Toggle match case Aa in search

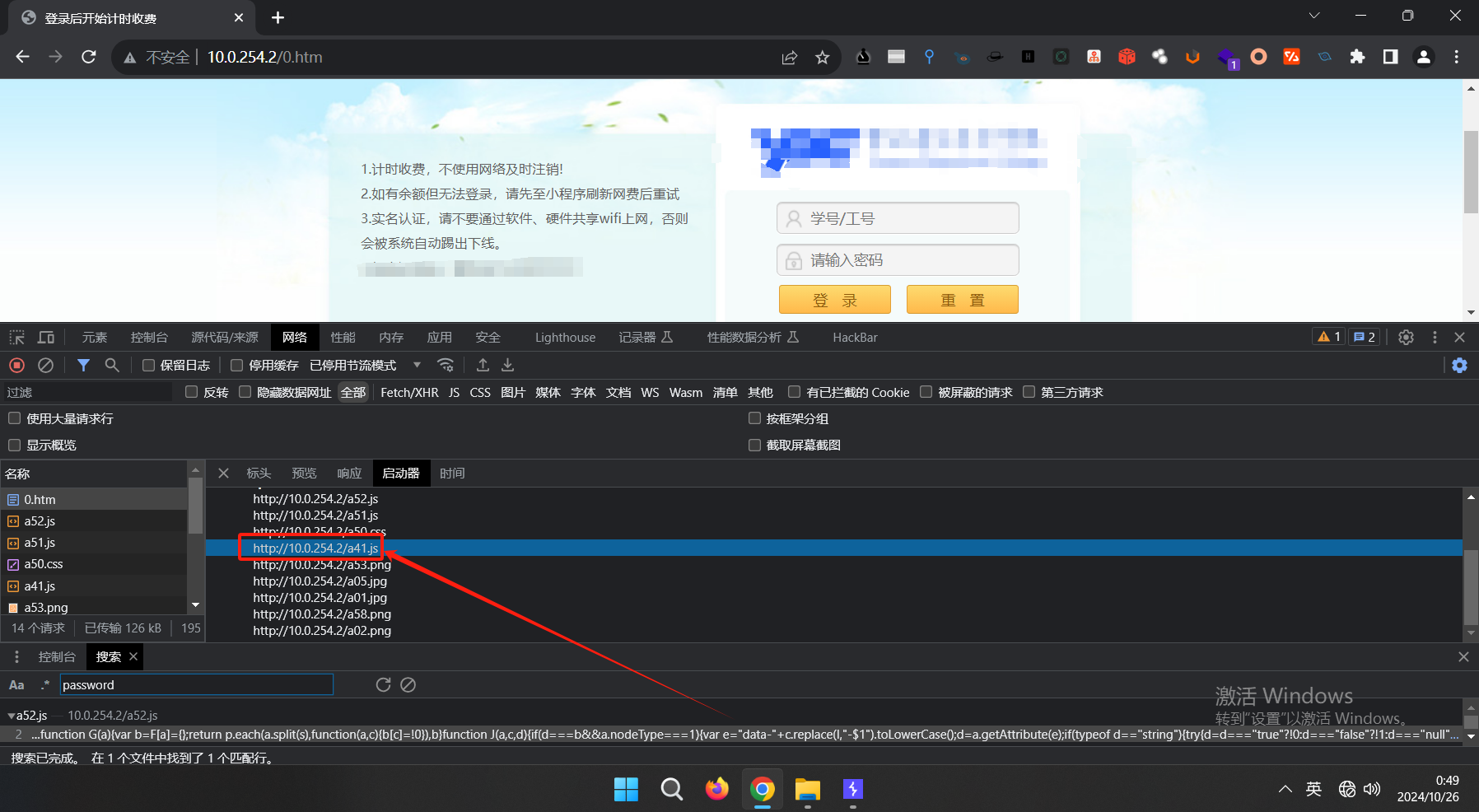coord(16,685)
